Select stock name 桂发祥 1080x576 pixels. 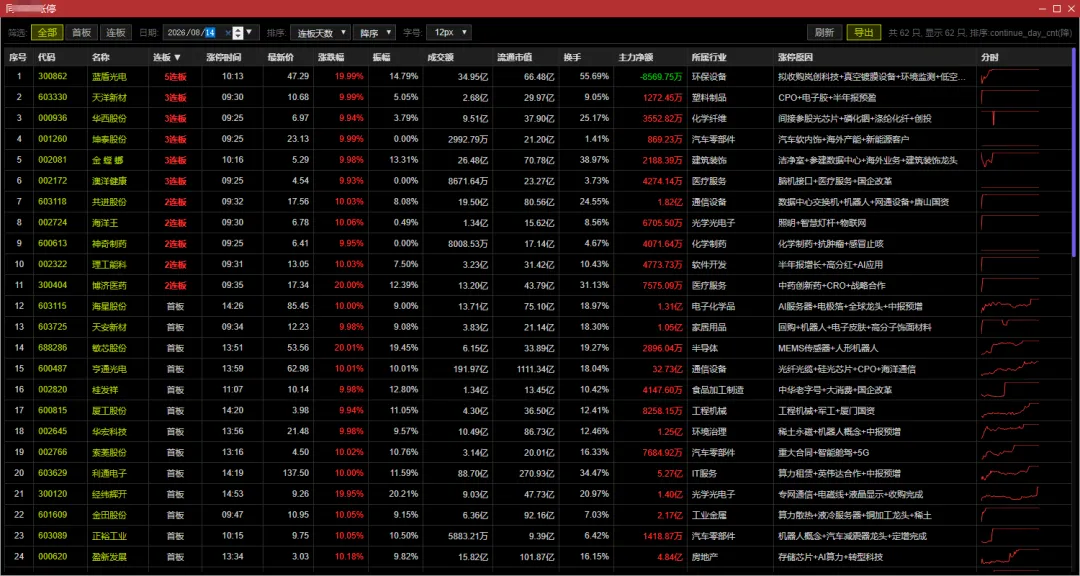105,390
